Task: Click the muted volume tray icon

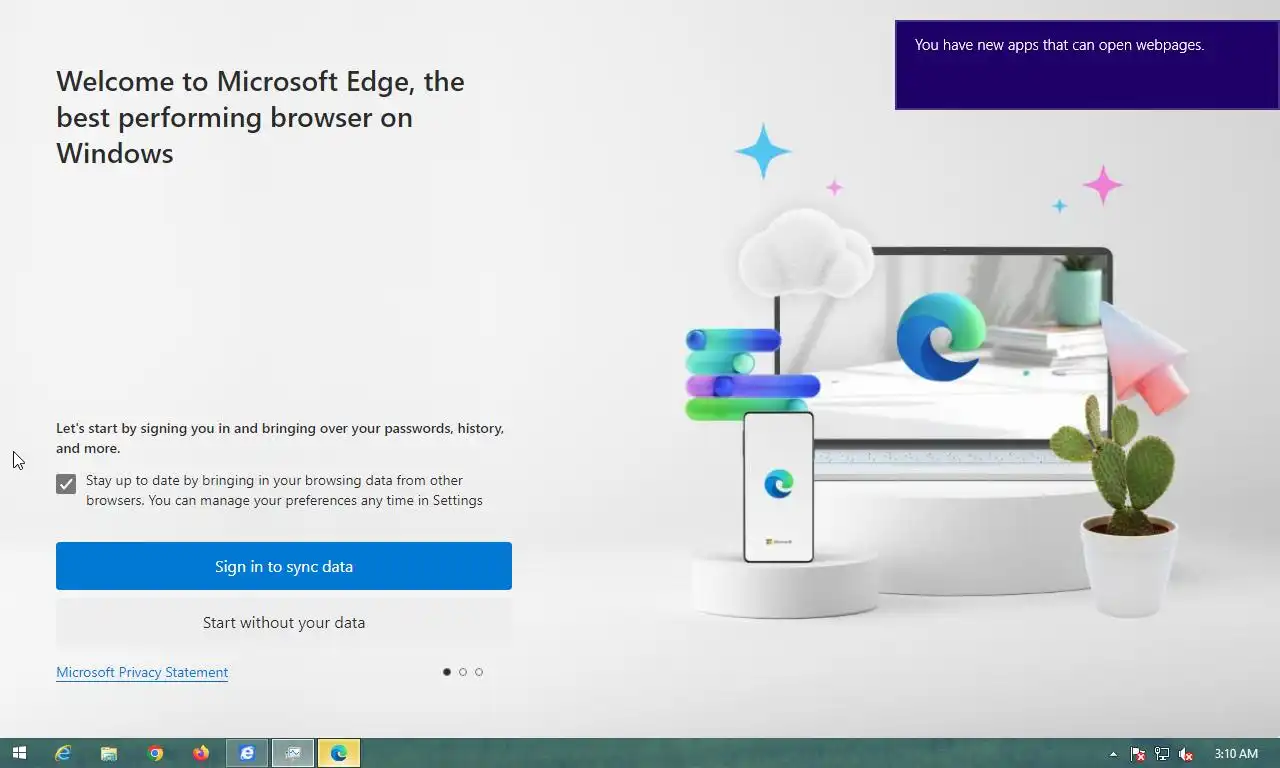Action: click(x=1186, y=754)
